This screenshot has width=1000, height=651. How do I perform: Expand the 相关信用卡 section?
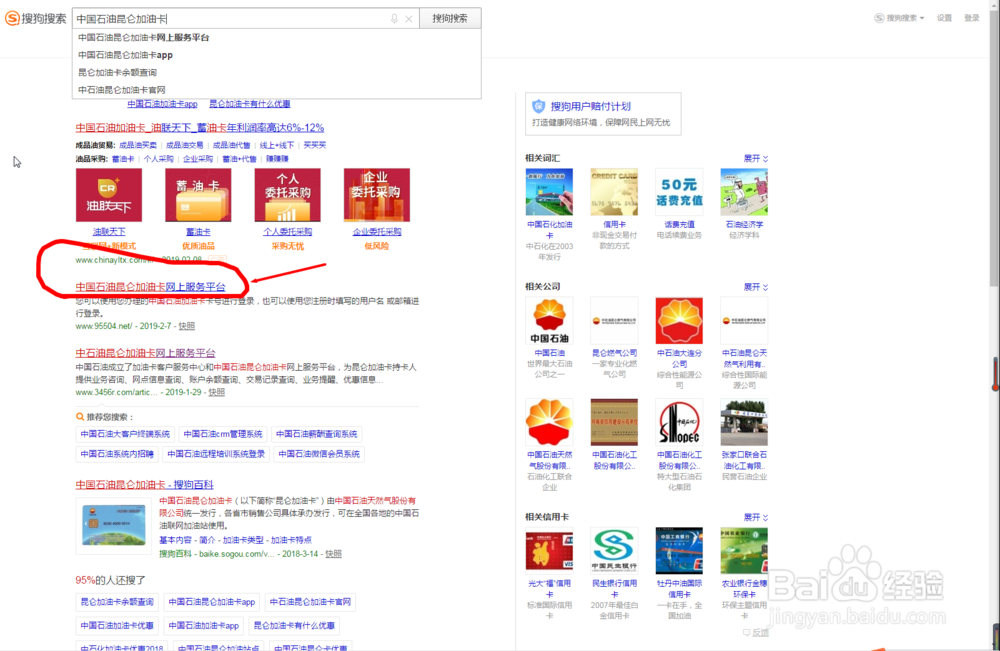756,517
